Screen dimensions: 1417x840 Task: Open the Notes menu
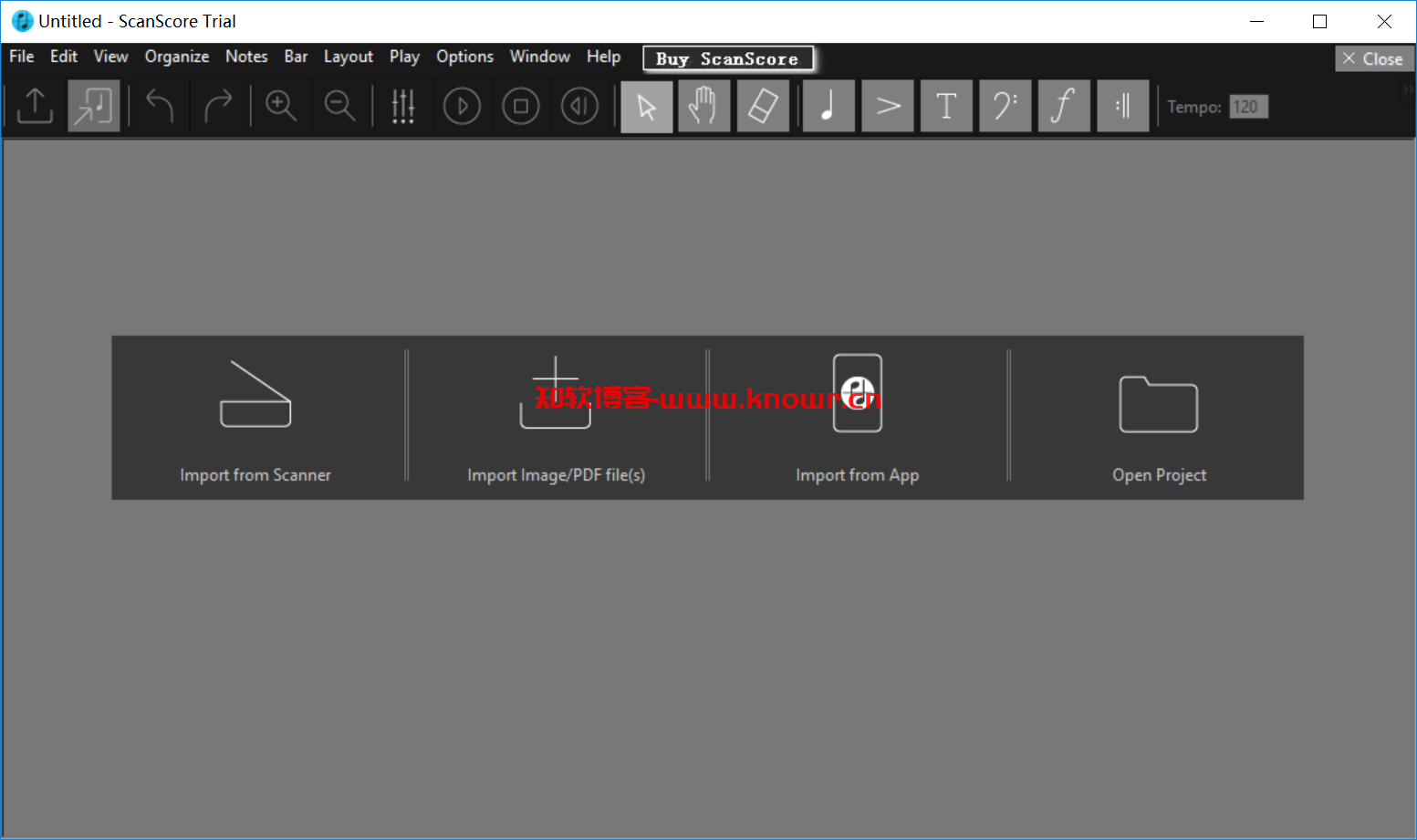246,57
